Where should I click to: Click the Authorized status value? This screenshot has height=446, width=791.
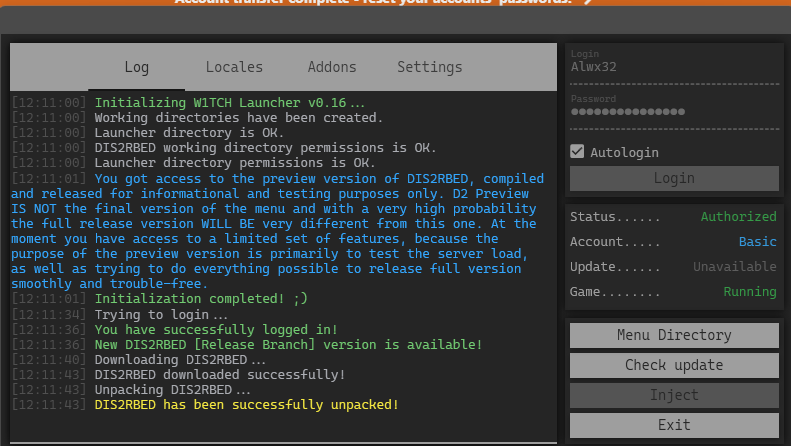click(739, 216)
